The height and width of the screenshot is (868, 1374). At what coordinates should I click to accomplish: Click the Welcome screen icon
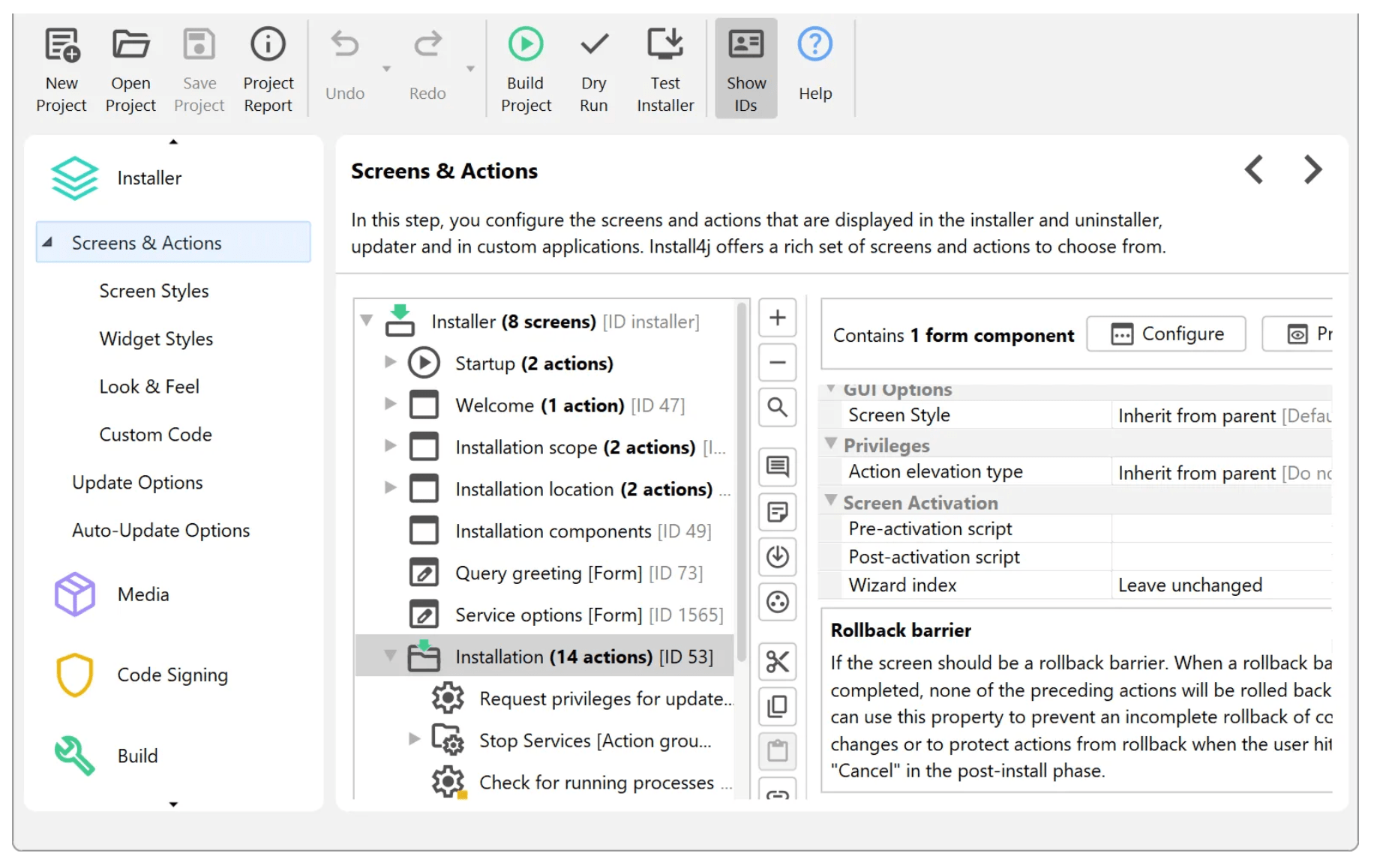point(424,405)
